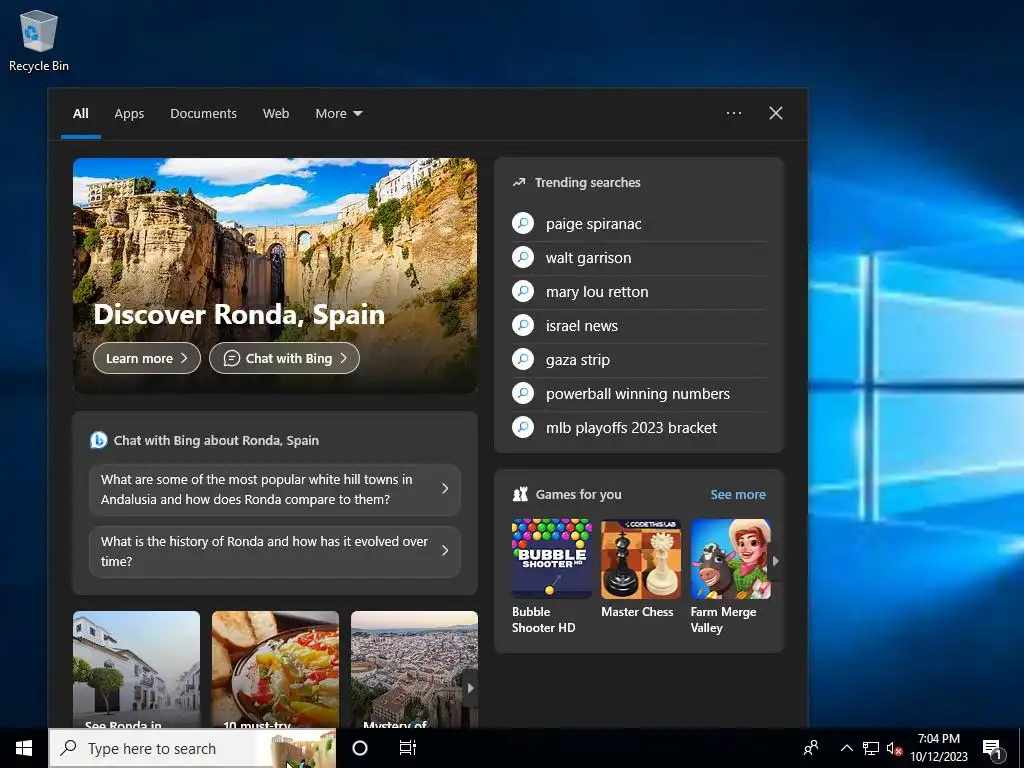Click search icon next to mlb playoffs bracket
This screenshot has width=1024, height=768.
pyautogui.click(x=523, y=427)
